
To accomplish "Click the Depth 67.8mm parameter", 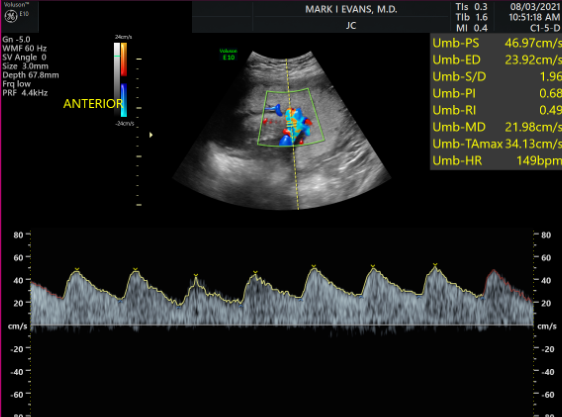I will 30,75.
